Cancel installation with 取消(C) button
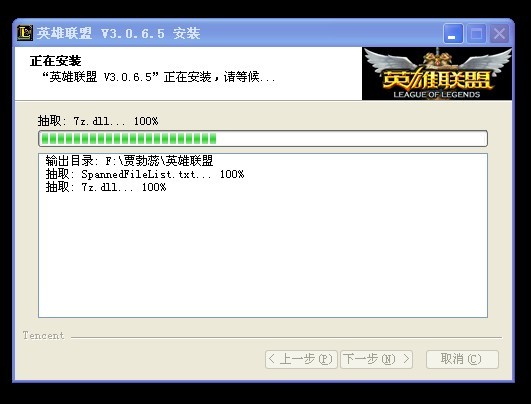Image resolution: width=531 pixels, height=404 pixels. pos(462,359)
